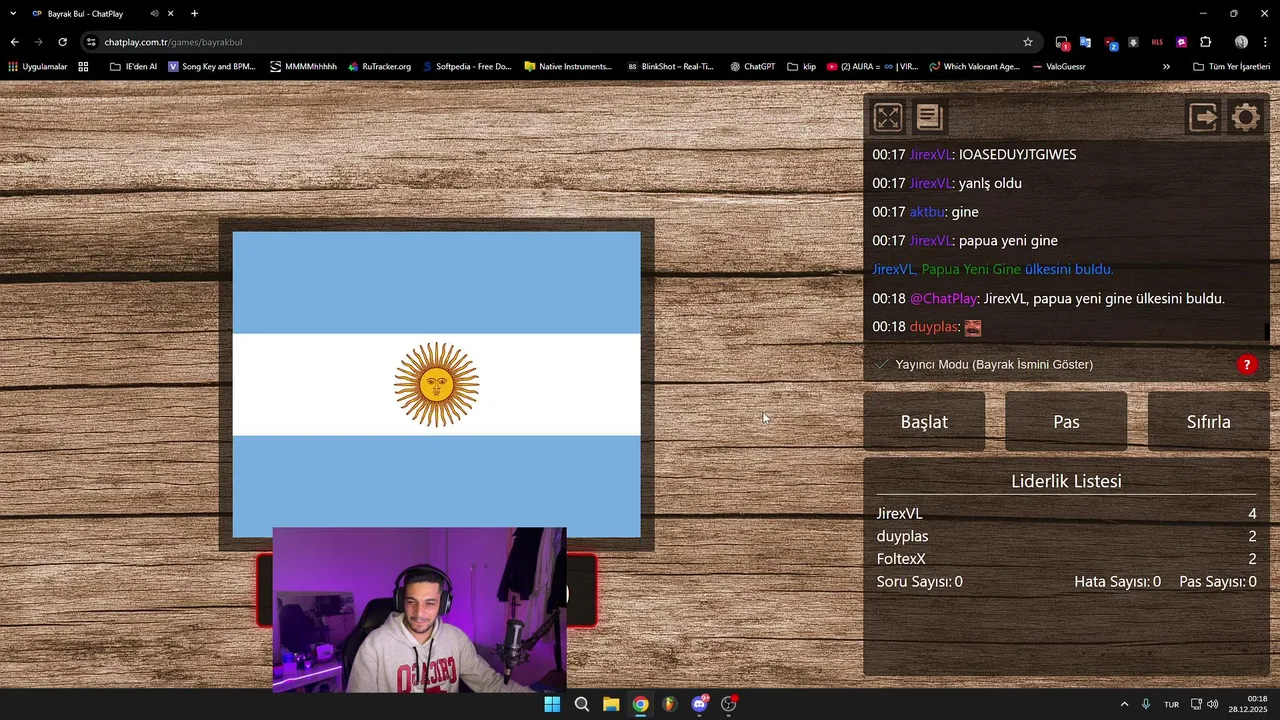Click the Pas Sayısı: 0 counter
This screenshot has width=1280, height=720.
click(x=1218, y=581)
